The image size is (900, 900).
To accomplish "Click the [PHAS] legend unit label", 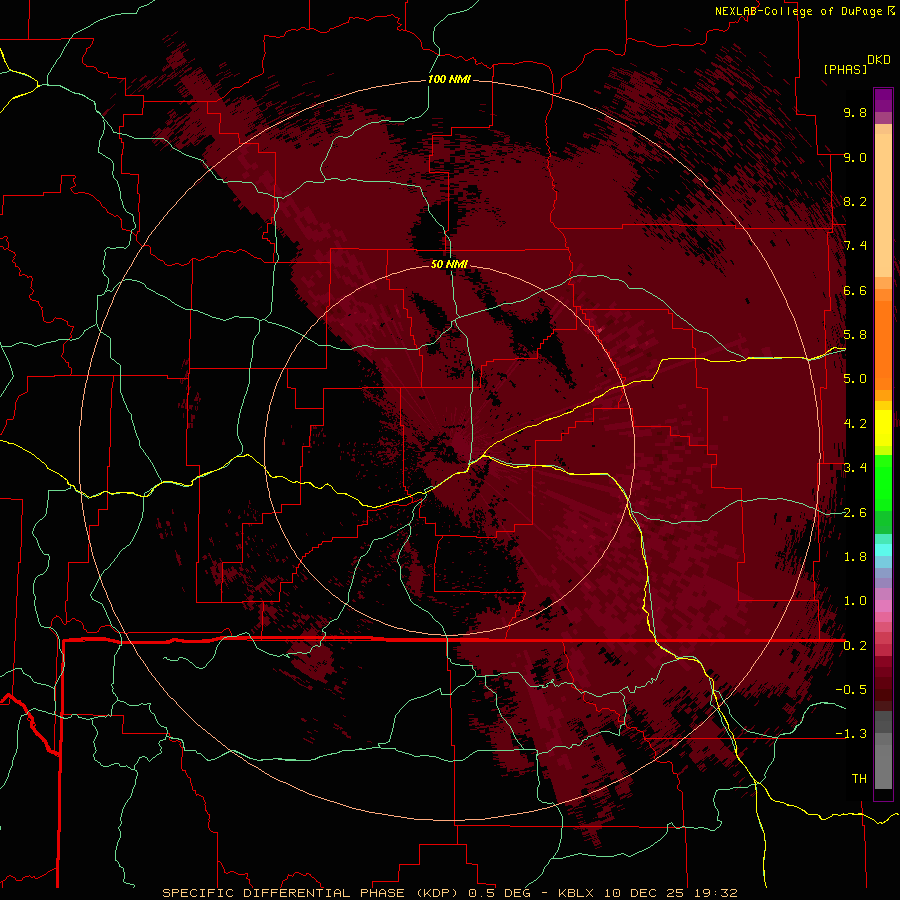I will 845,69.
